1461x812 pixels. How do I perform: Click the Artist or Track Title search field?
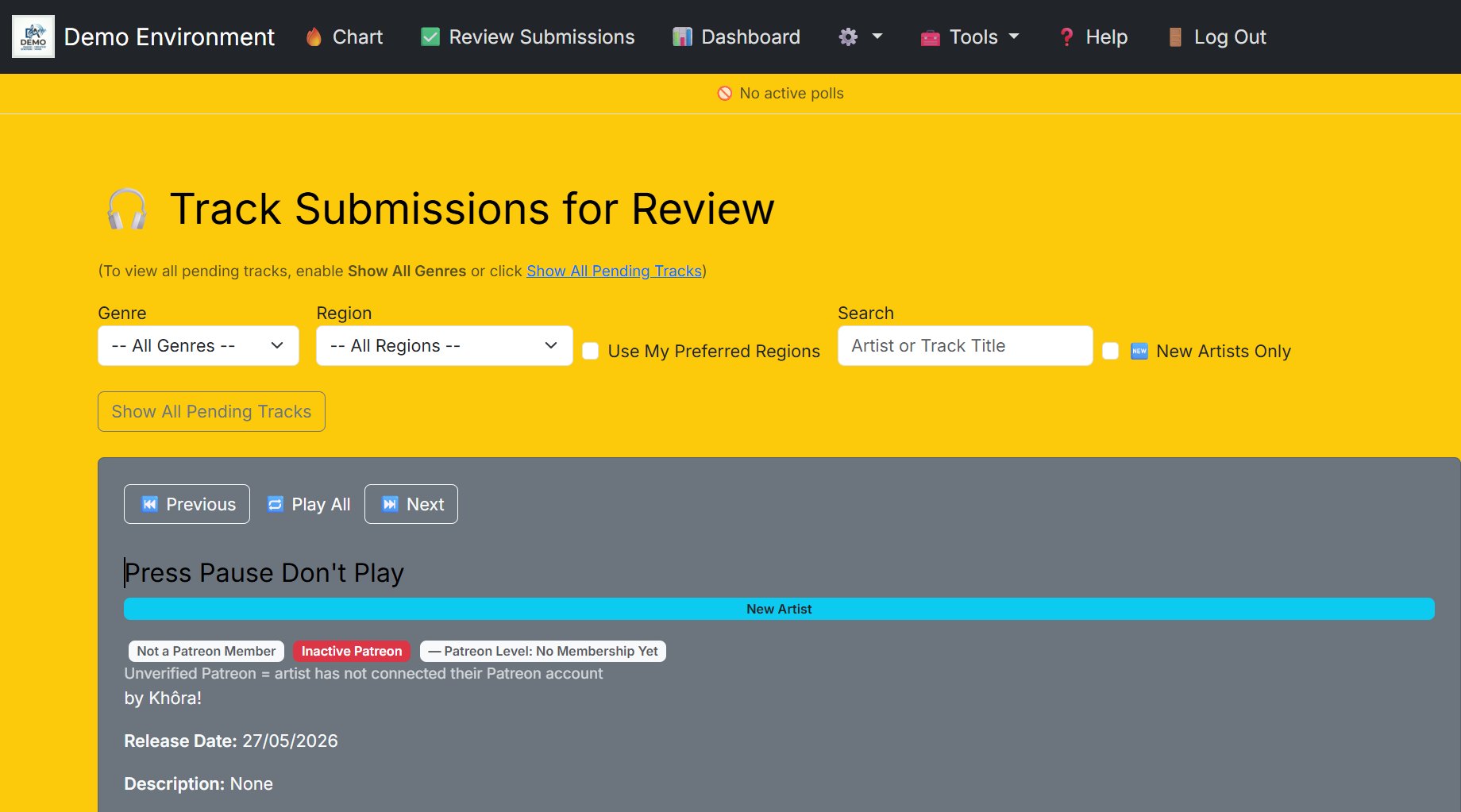(x=965, y=345)
